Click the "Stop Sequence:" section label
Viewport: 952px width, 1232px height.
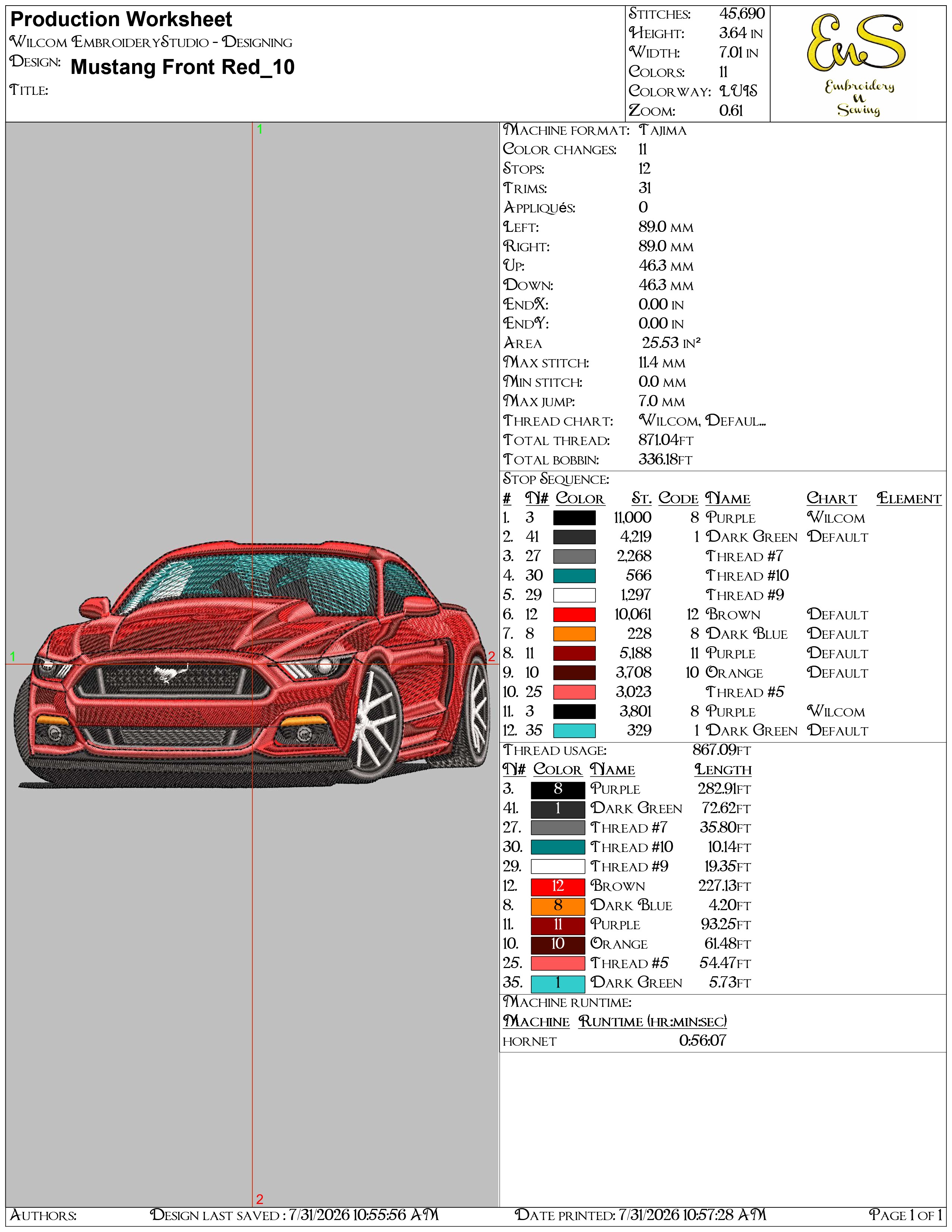click(556, 479)
